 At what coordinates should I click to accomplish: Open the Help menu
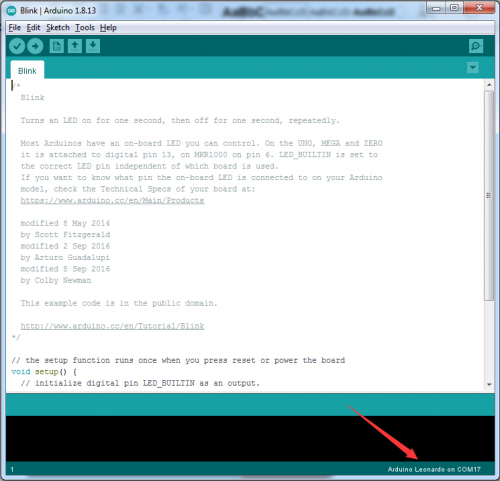point(108,28)
